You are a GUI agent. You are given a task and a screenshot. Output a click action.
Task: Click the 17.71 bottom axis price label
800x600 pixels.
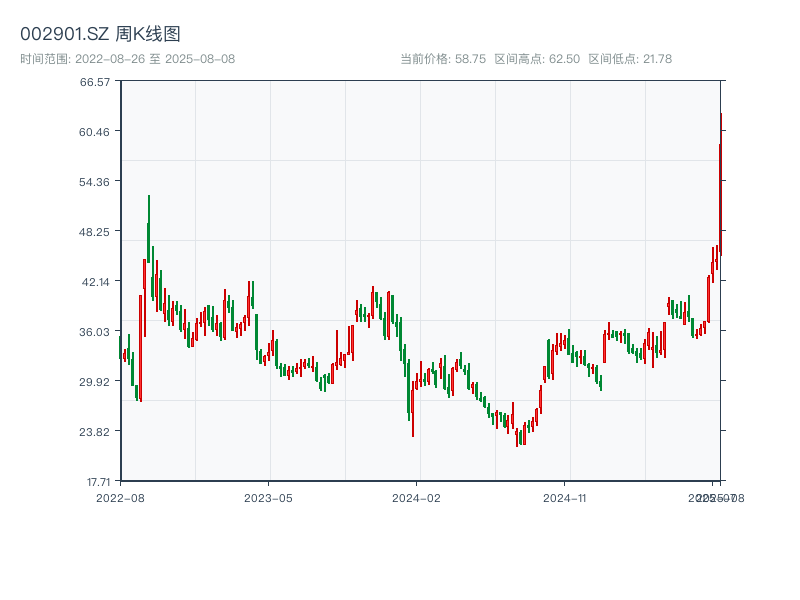(x=95, y=481)
